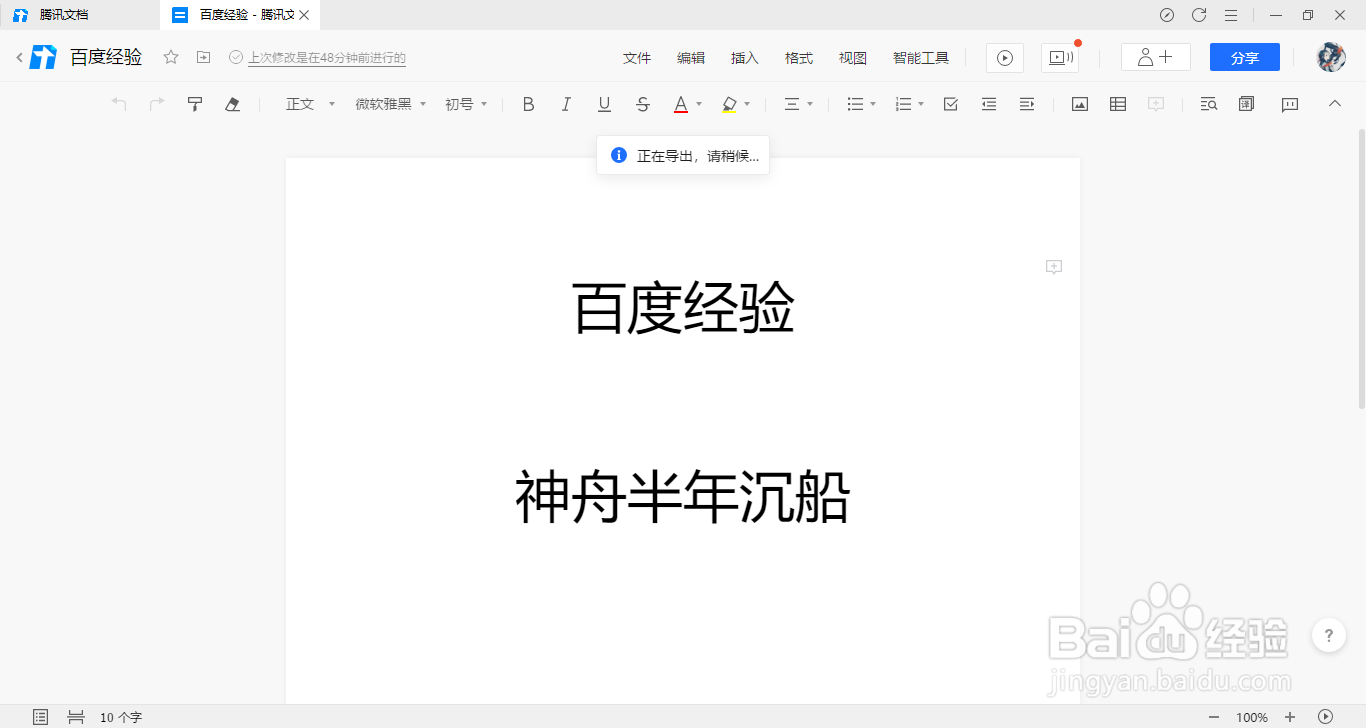Open the find and replace icon
Image resolution: width=1366 pixels, height=728 pixels.
pos(1208,104)
